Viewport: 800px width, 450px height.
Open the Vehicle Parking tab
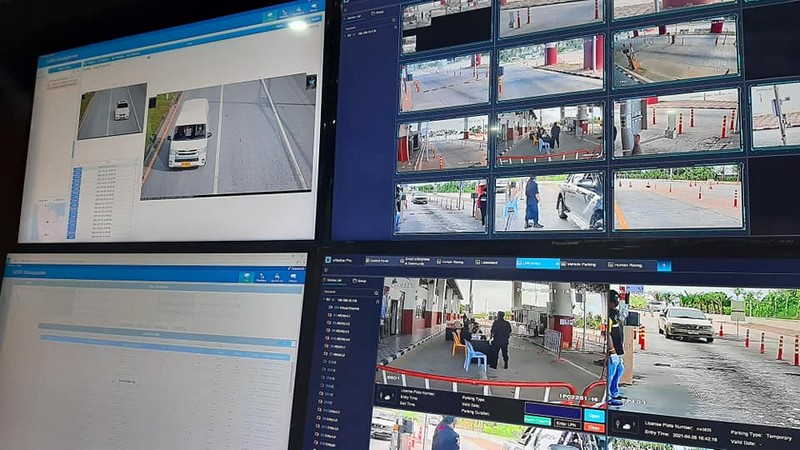click(583, 265)
